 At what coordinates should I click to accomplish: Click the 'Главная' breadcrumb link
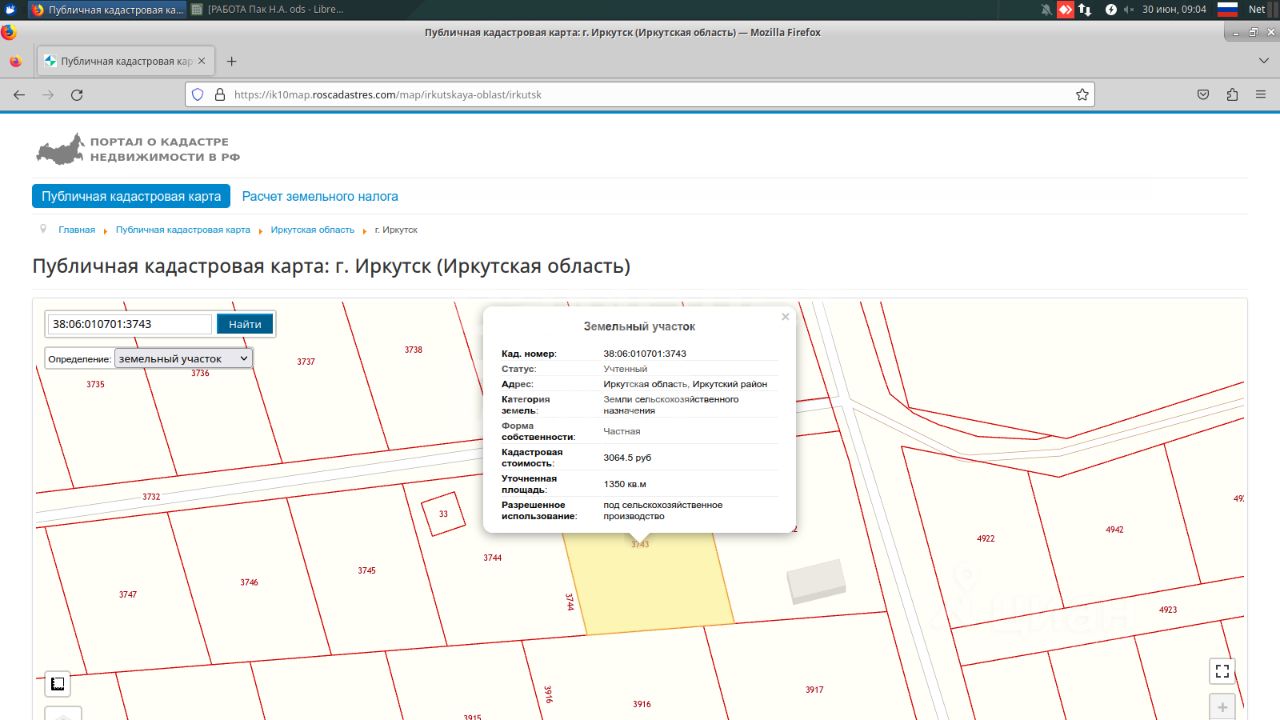tap(76, 230)
